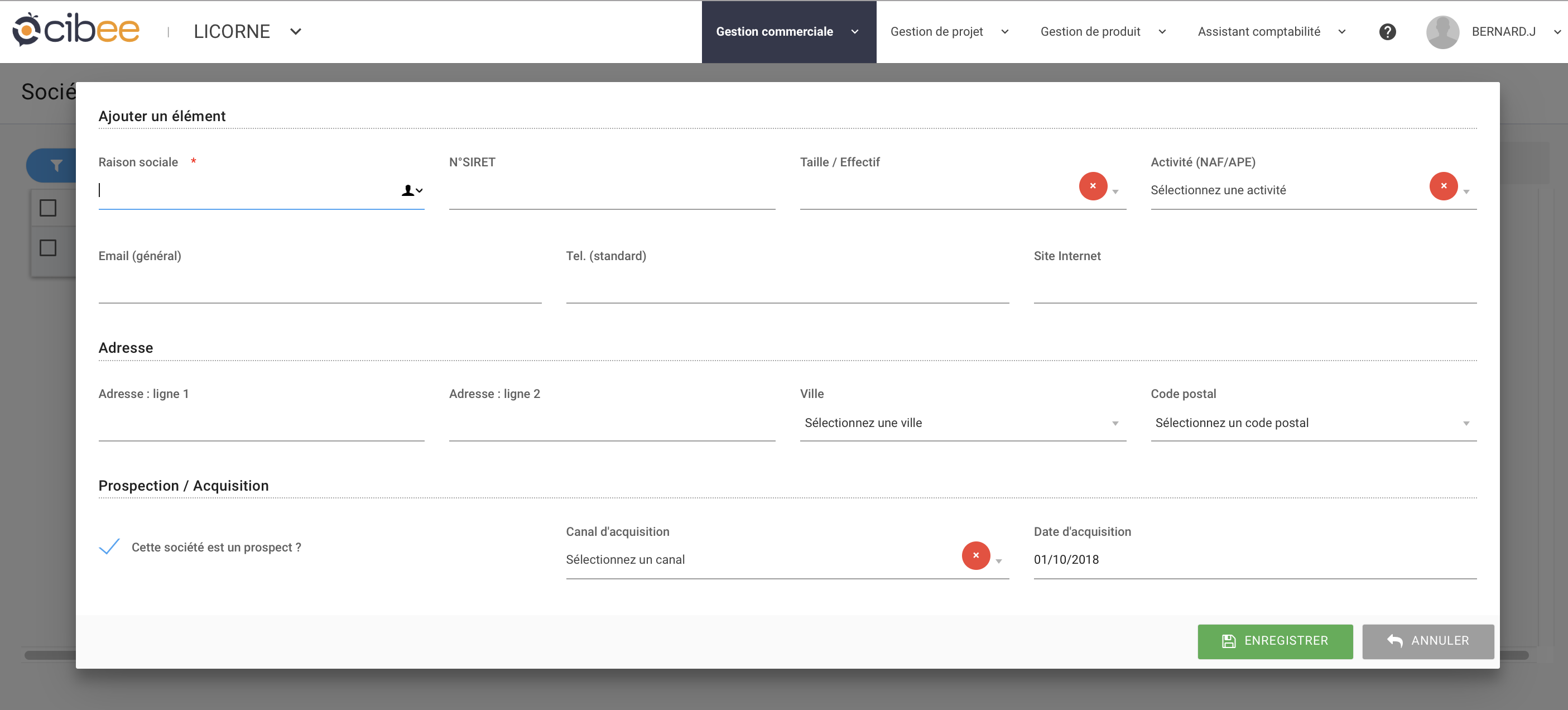Uncheck 'Cette société est un prospect ?'
This screenshot has height=710, width=1568.
108,547
